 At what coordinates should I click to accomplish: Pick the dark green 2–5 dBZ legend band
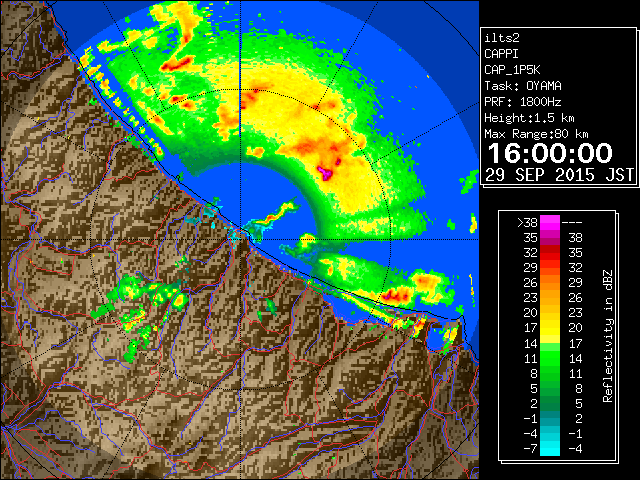550,403
